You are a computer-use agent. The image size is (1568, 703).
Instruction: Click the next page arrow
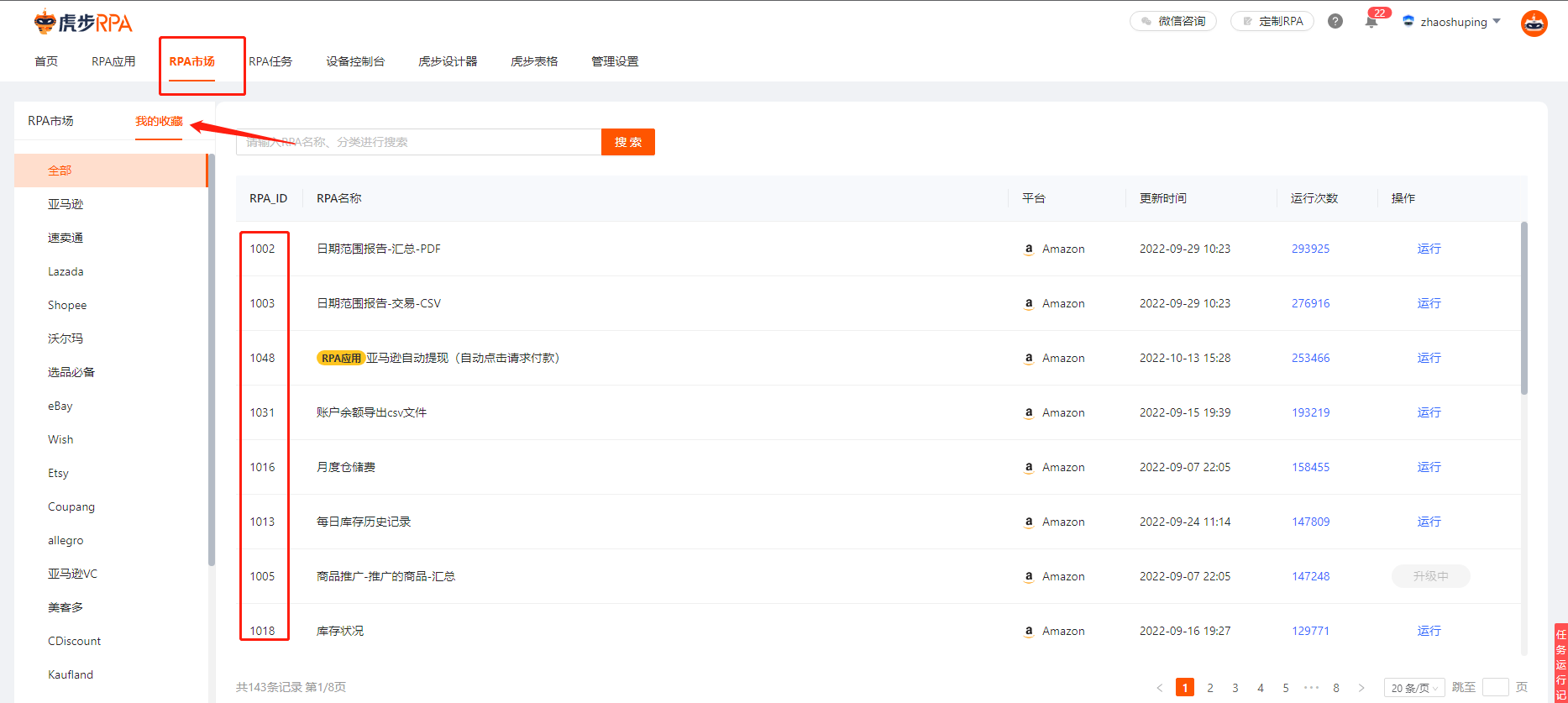[1361, 687]
